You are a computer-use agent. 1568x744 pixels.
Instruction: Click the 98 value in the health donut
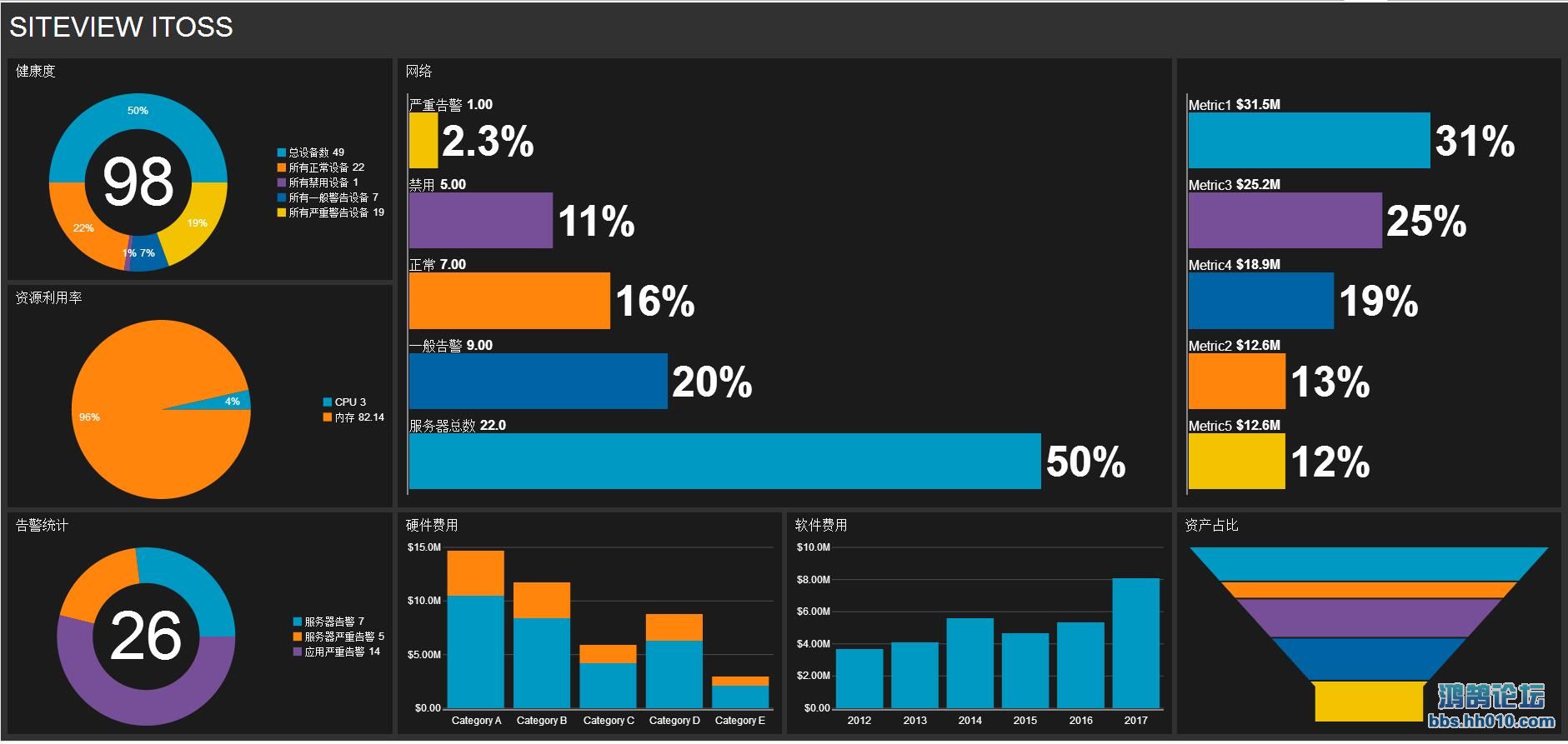(138, 181)
